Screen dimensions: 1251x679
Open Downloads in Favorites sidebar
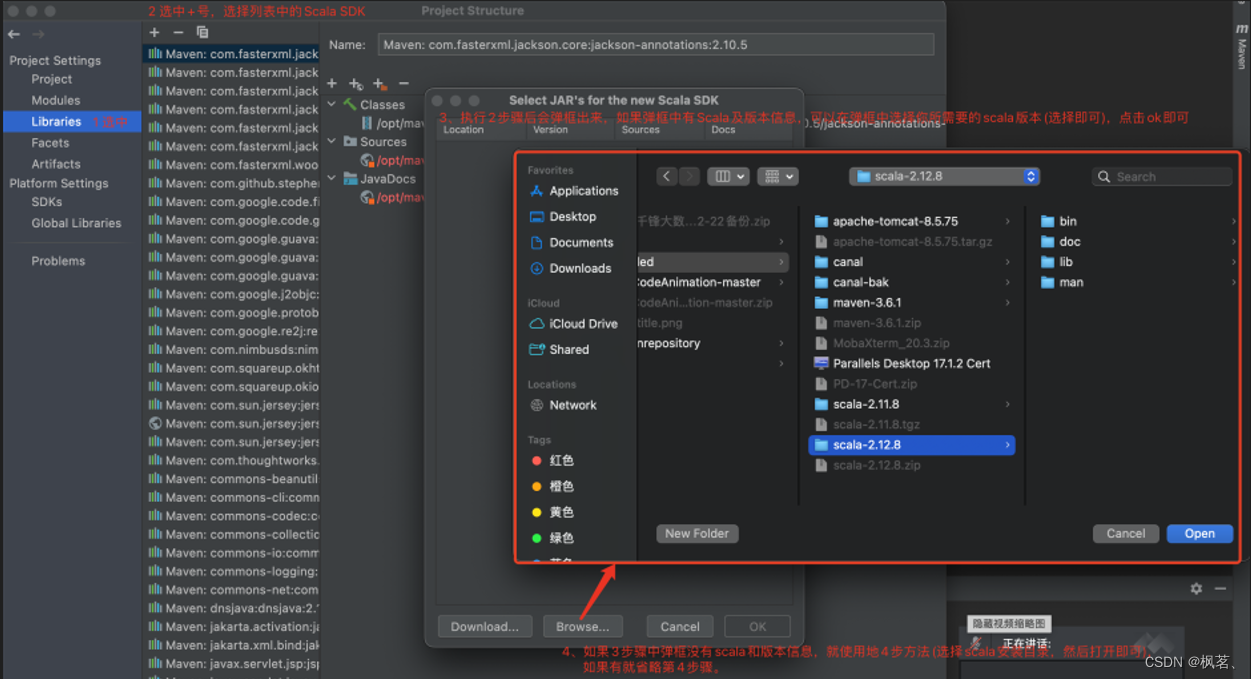coord(570,269)
